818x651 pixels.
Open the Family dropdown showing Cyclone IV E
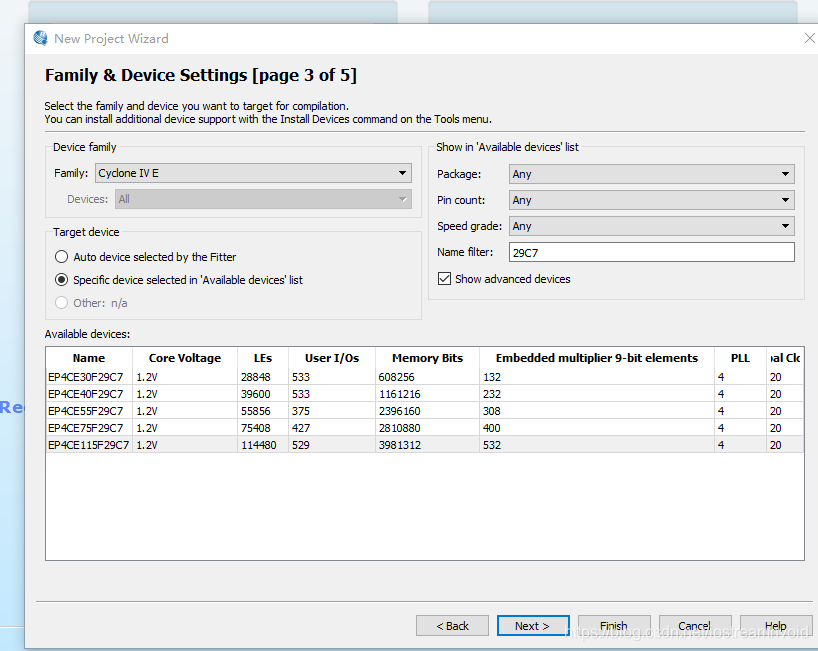pos(253,173)
